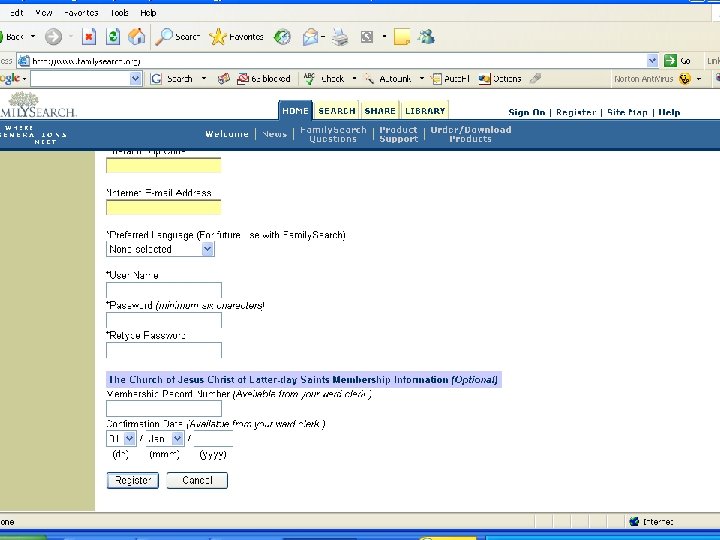This screenshot has width=720, height=540.
Task: Go to the browser Home page icon
Action: pyautogui.click(x=136, y=37)
